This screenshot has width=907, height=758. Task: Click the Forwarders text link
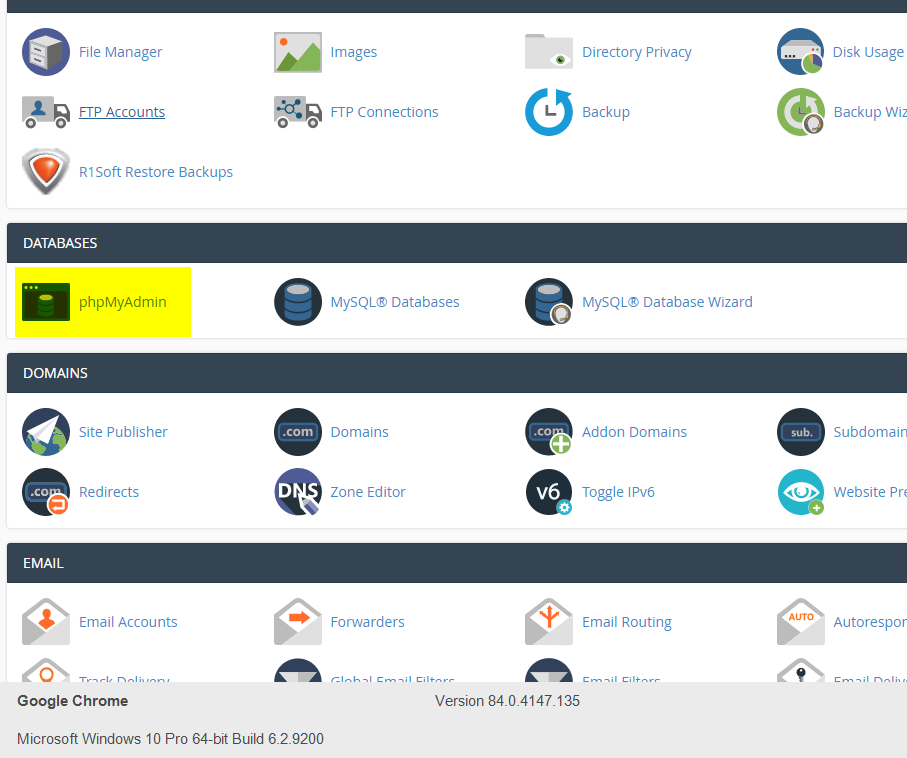point(367,622)
